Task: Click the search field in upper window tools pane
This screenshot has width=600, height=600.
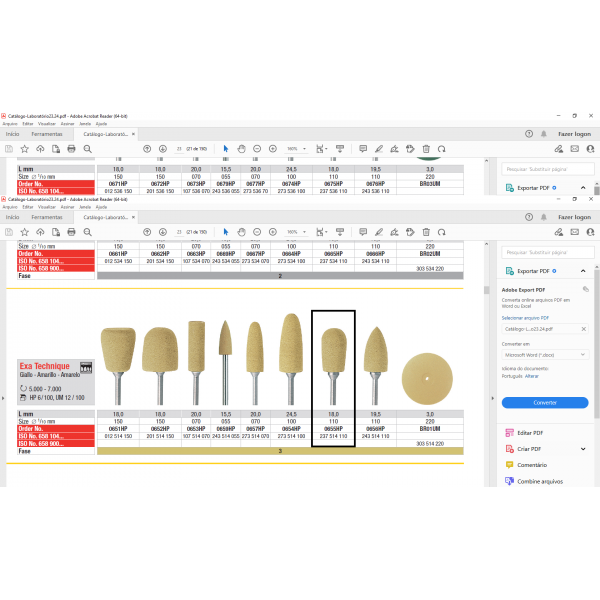Action: click(x=548, y=169)
